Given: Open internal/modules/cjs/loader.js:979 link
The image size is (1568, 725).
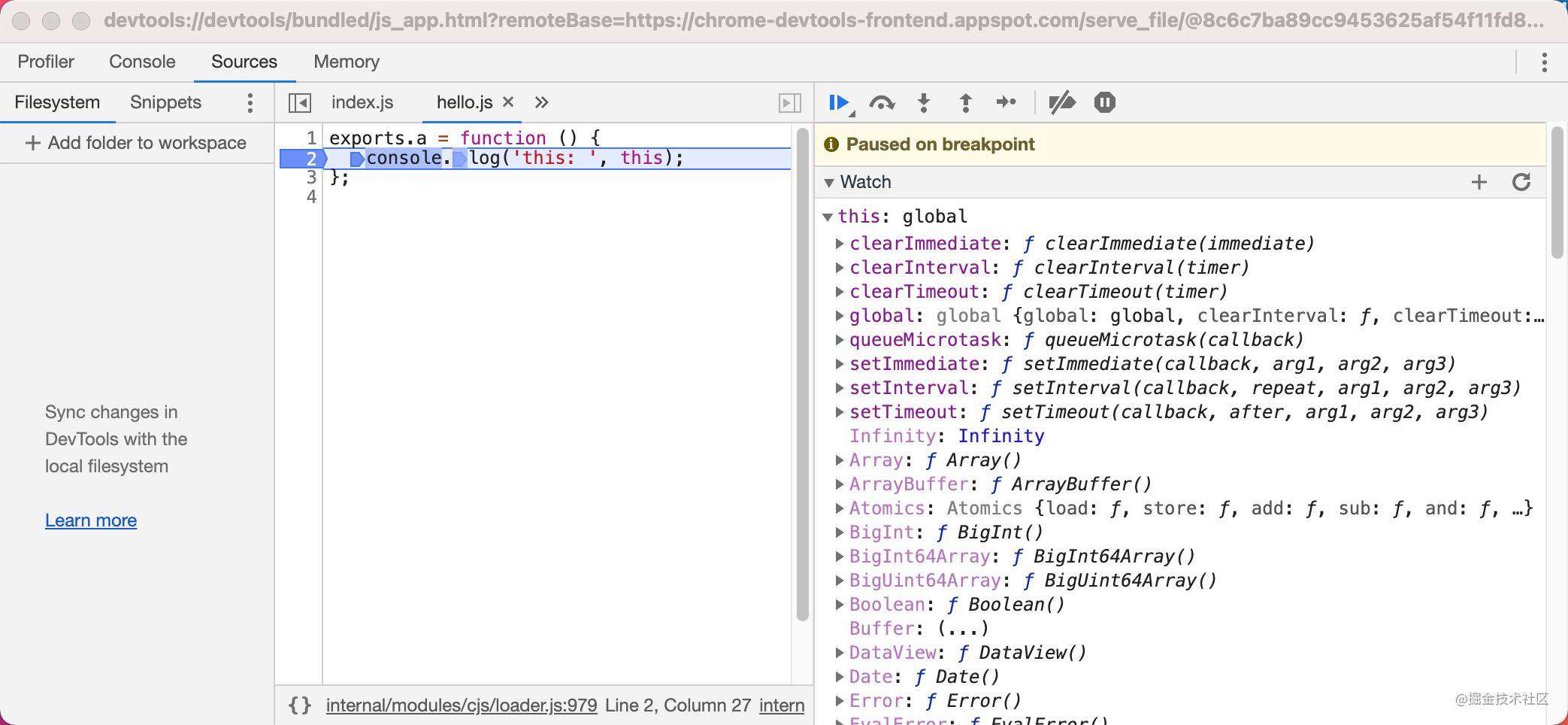Looking at the screenshot, I should (x=462, y=705).
